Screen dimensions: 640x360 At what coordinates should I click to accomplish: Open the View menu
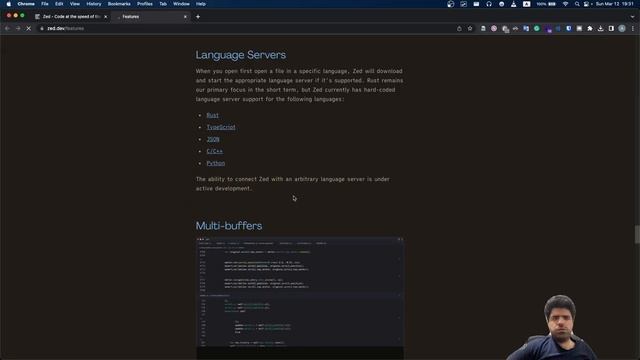[75, 4]
